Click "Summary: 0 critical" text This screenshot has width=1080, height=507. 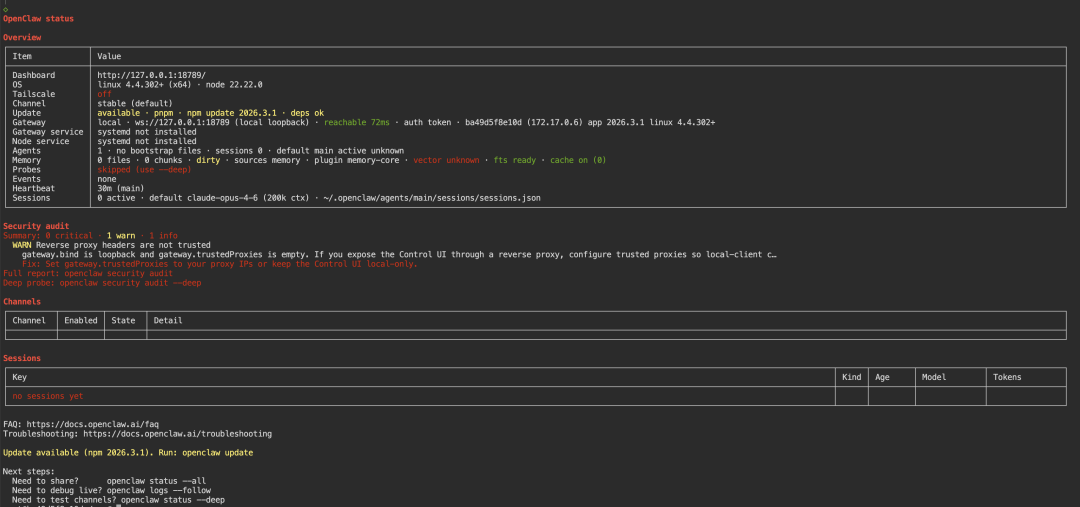[x=48, y=236]
